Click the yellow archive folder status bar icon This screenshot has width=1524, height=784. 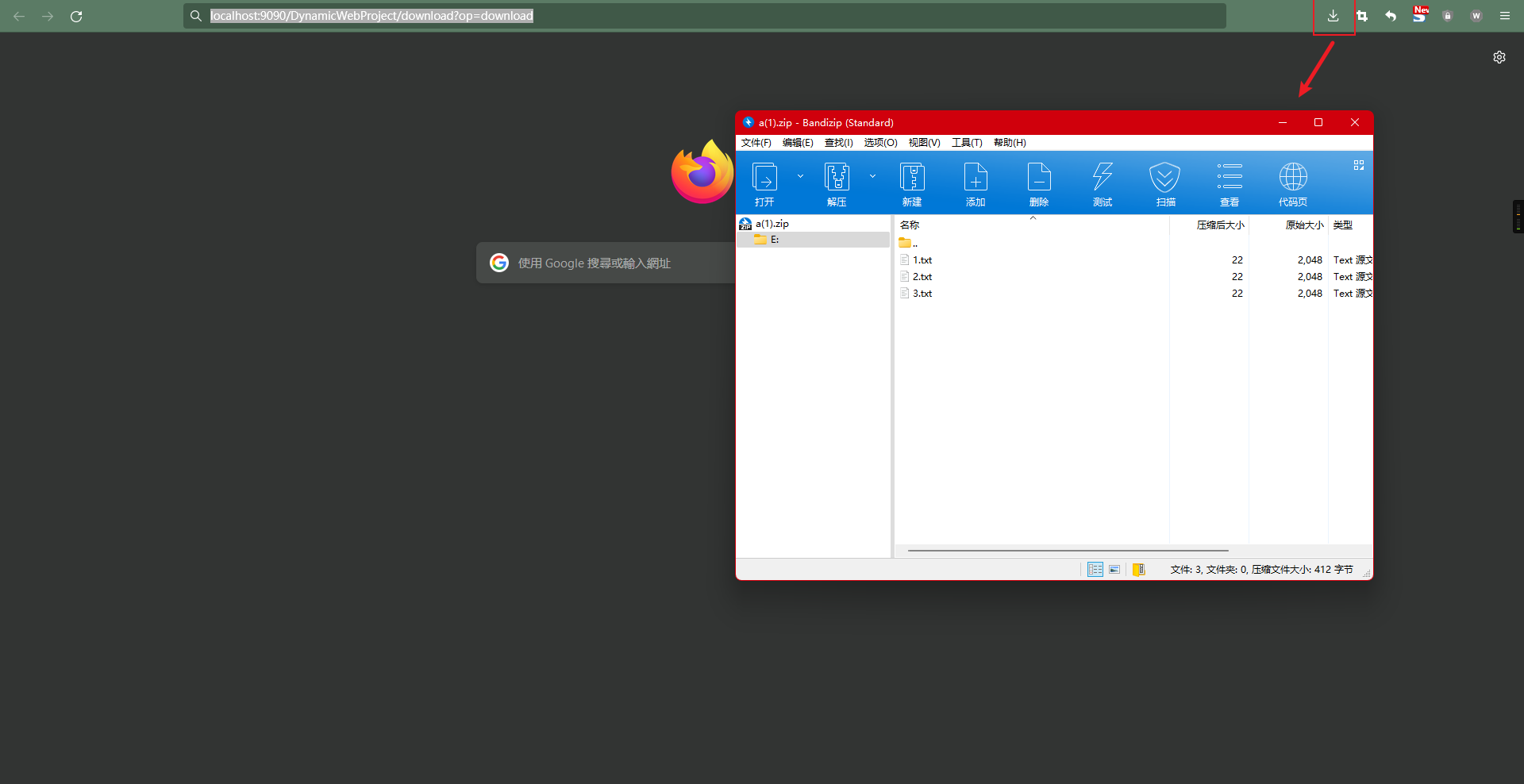click(1139, 570)
